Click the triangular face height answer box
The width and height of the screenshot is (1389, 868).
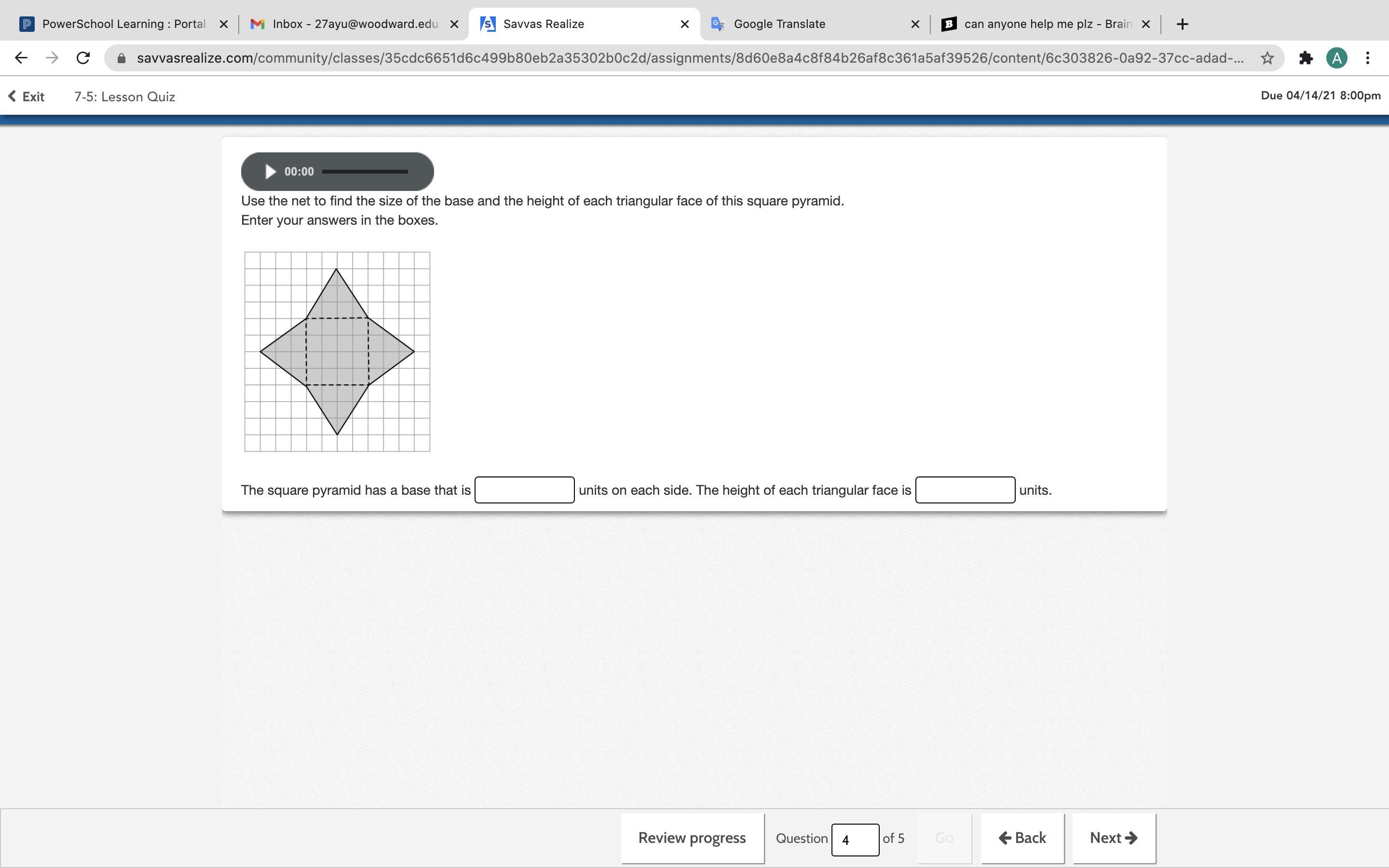click(x=965, y=489)
